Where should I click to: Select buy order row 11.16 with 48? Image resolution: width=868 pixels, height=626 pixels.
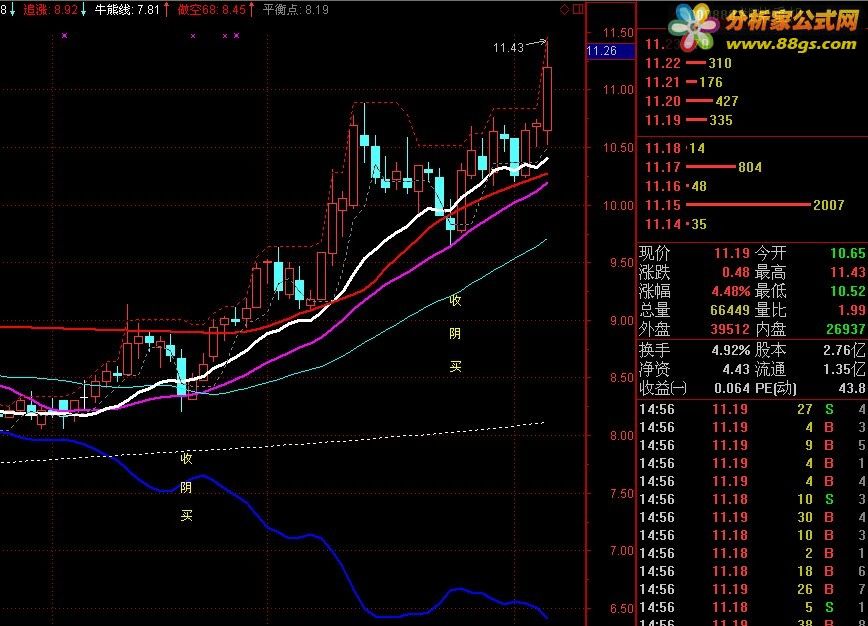[676, 187]
